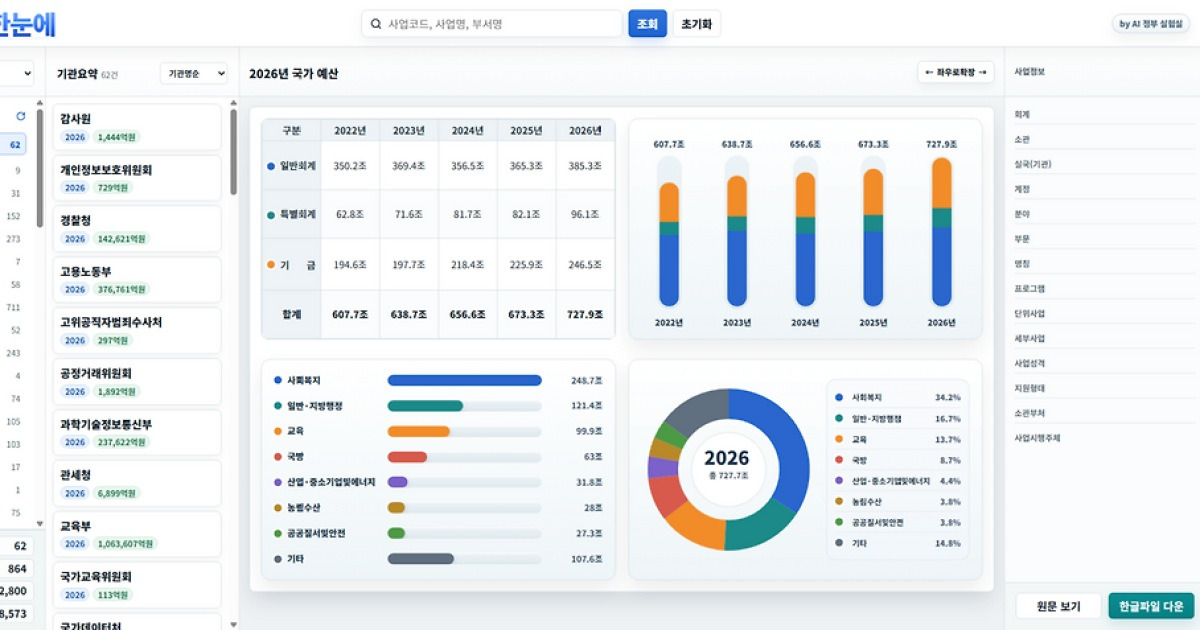Click the blue 사회복지 dot in the donut legend
Screen dimensions: 1200x630
point(838,397)
